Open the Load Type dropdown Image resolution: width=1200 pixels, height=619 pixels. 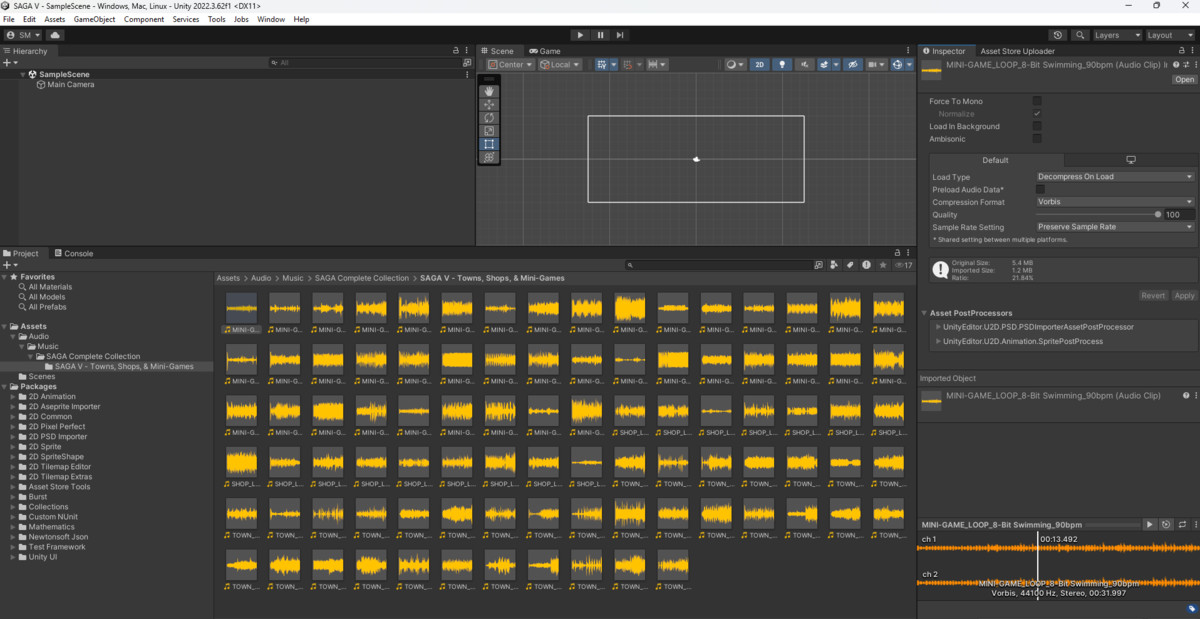pos(1115,177)
